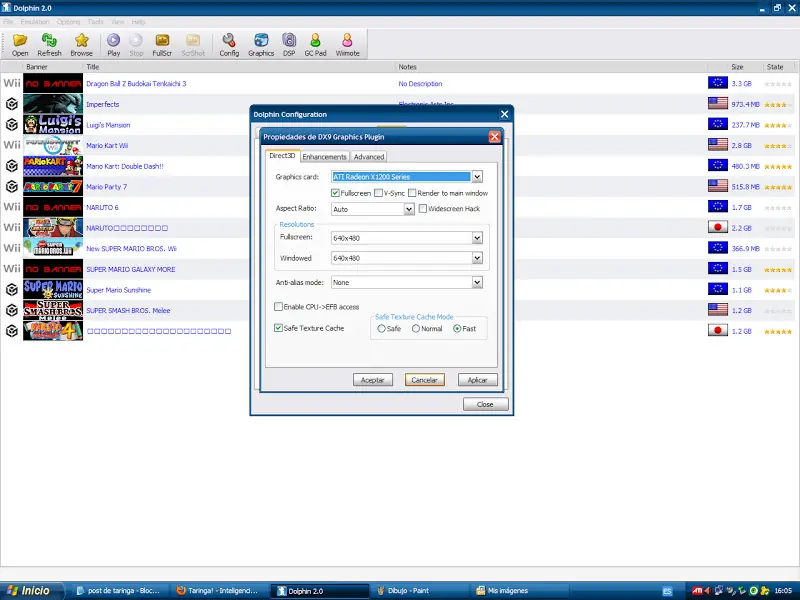Open the Emulation menu
The width and height of the screenshot is (800, 600).
[35, 22]
